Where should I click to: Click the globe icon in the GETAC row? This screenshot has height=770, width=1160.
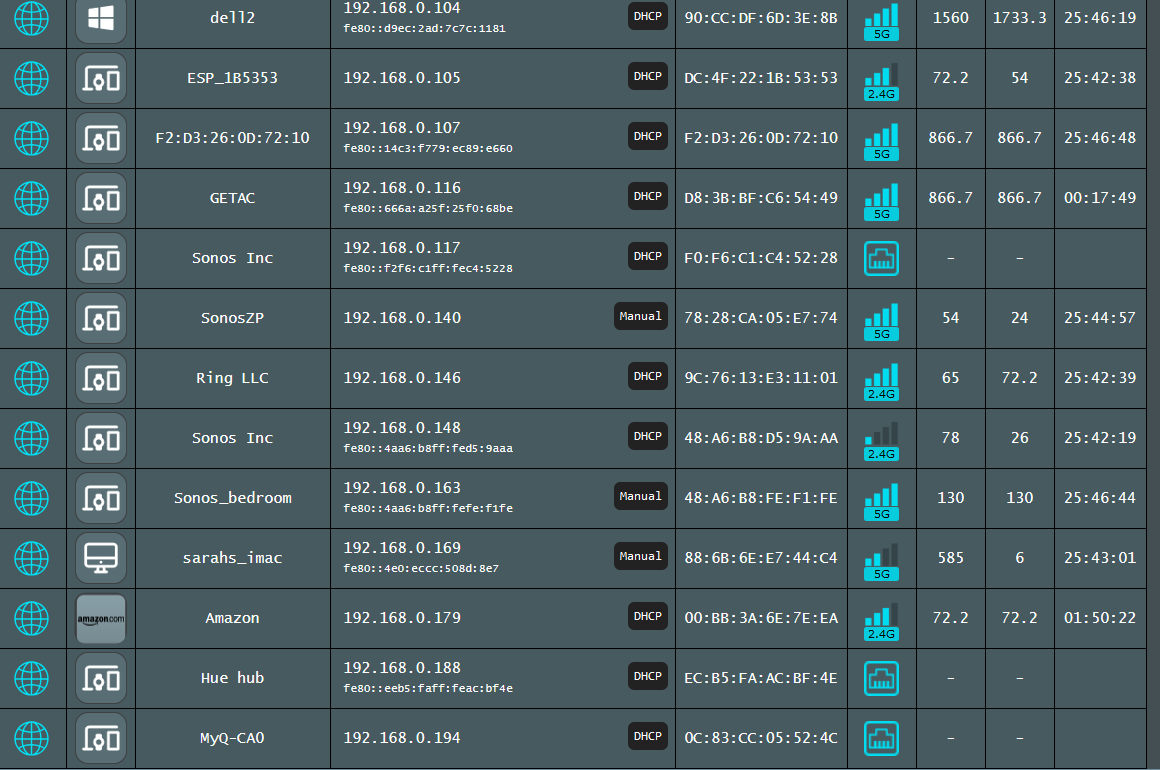click(32, 198)
